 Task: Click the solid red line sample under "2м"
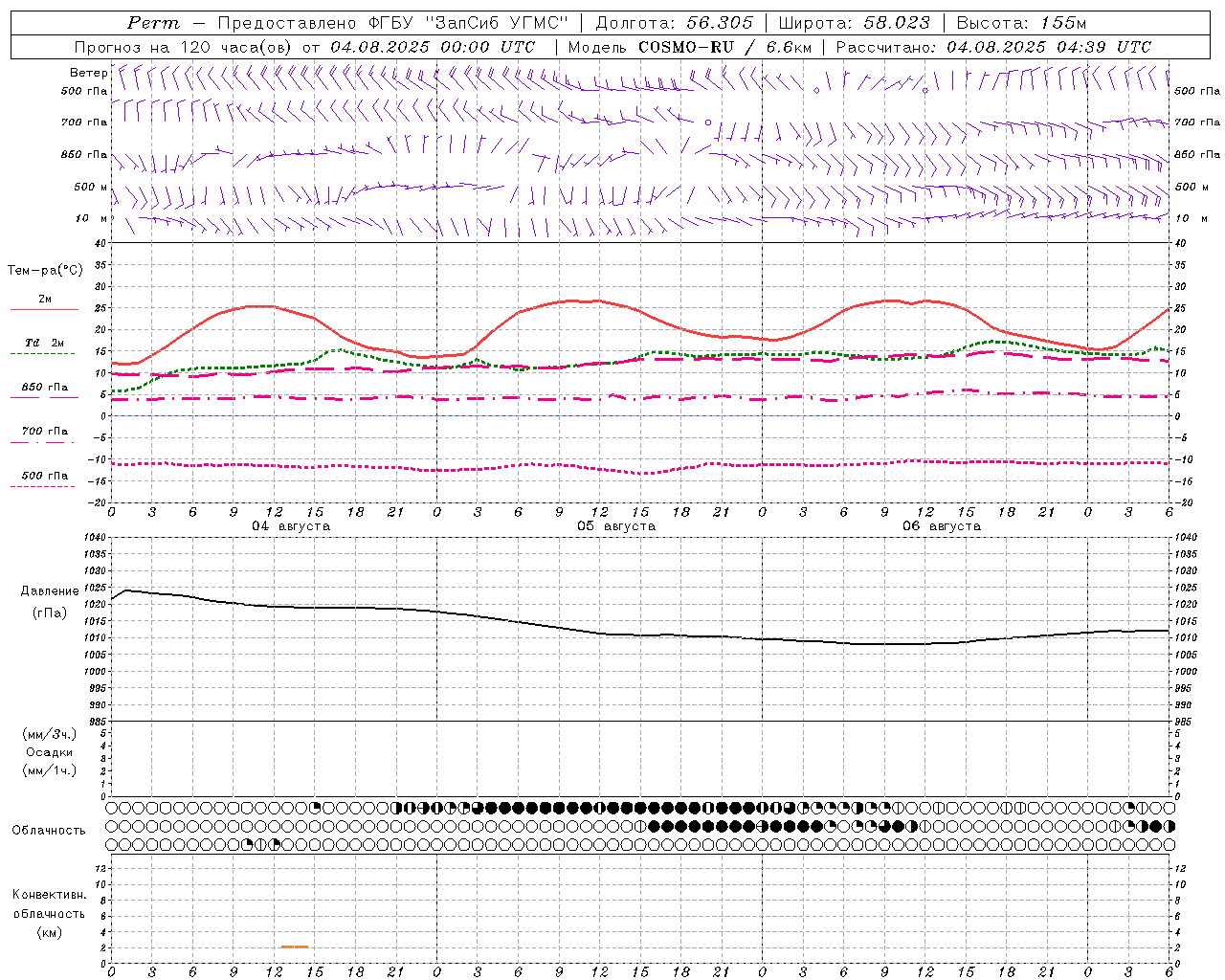(x=44, y=310)
